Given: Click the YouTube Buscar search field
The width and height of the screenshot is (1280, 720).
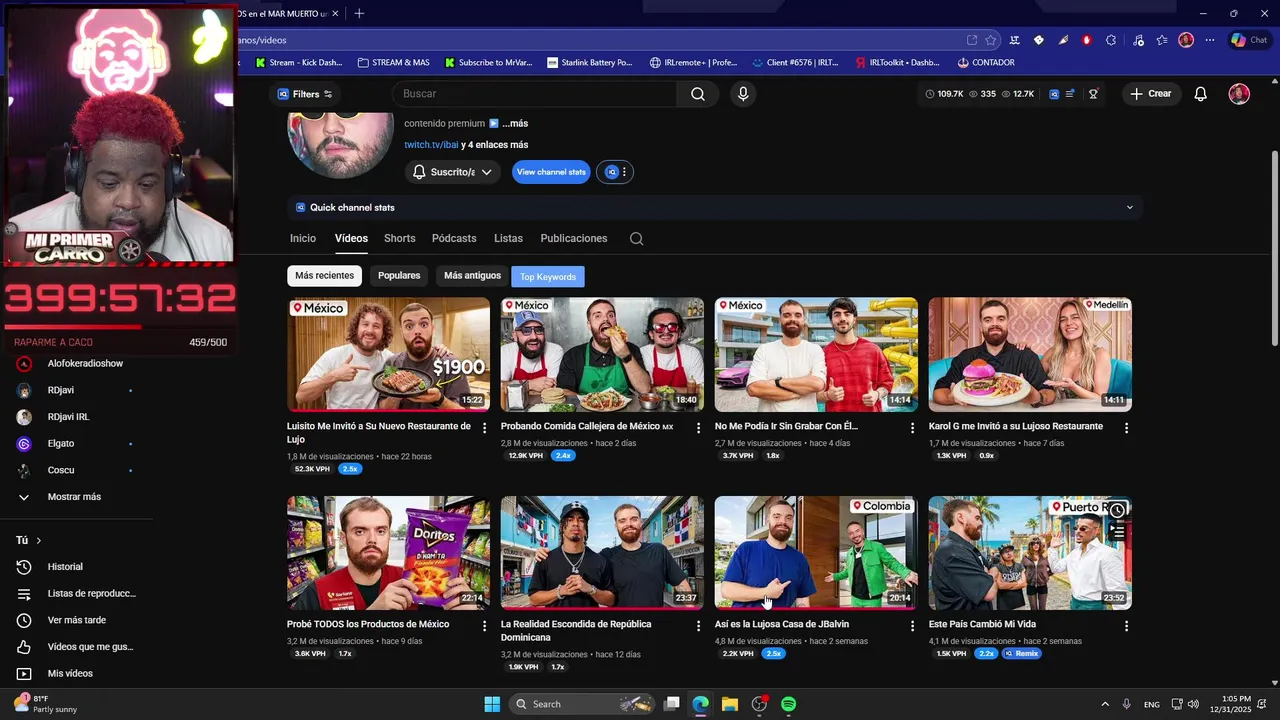Looking at the screenshot, I should [x=535, y=94].
